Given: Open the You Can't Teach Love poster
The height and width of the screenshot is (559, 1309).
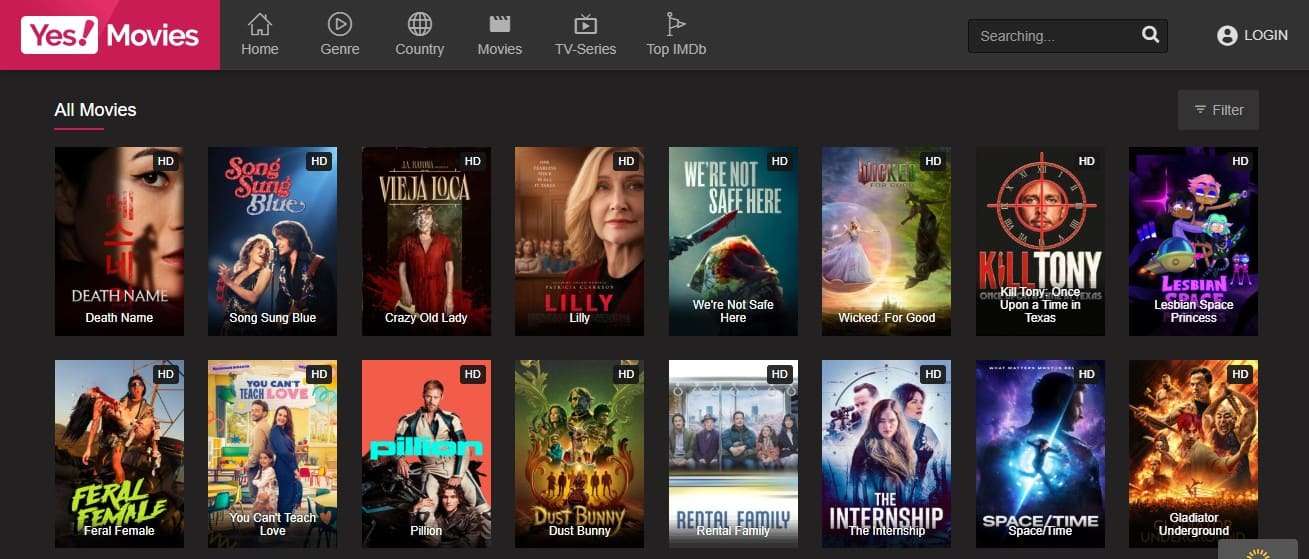Looking at the screenshot, I should 272,454.
